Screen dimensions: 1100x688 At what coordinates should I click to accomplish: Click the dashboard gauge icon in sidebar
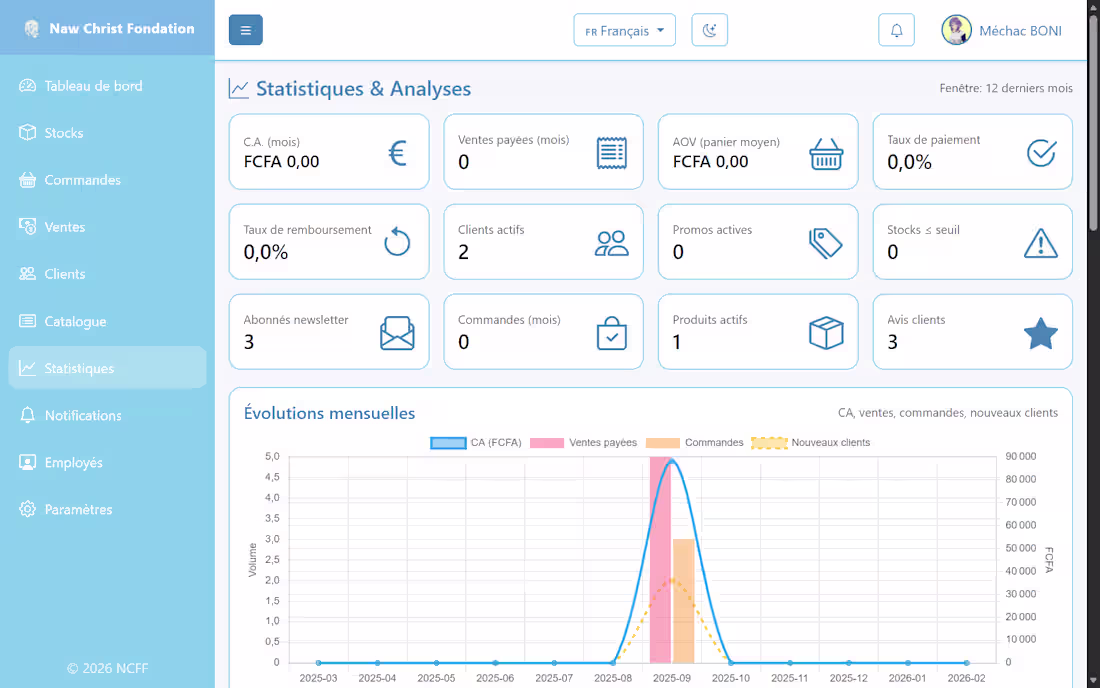27,86
